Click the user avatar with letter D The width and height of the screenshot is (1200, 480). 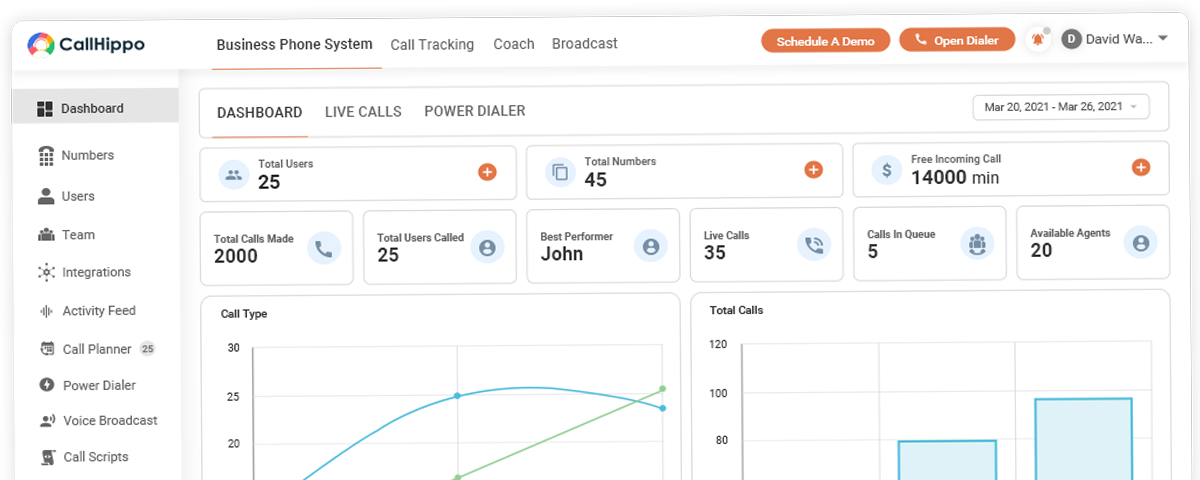pos(1071,39)
